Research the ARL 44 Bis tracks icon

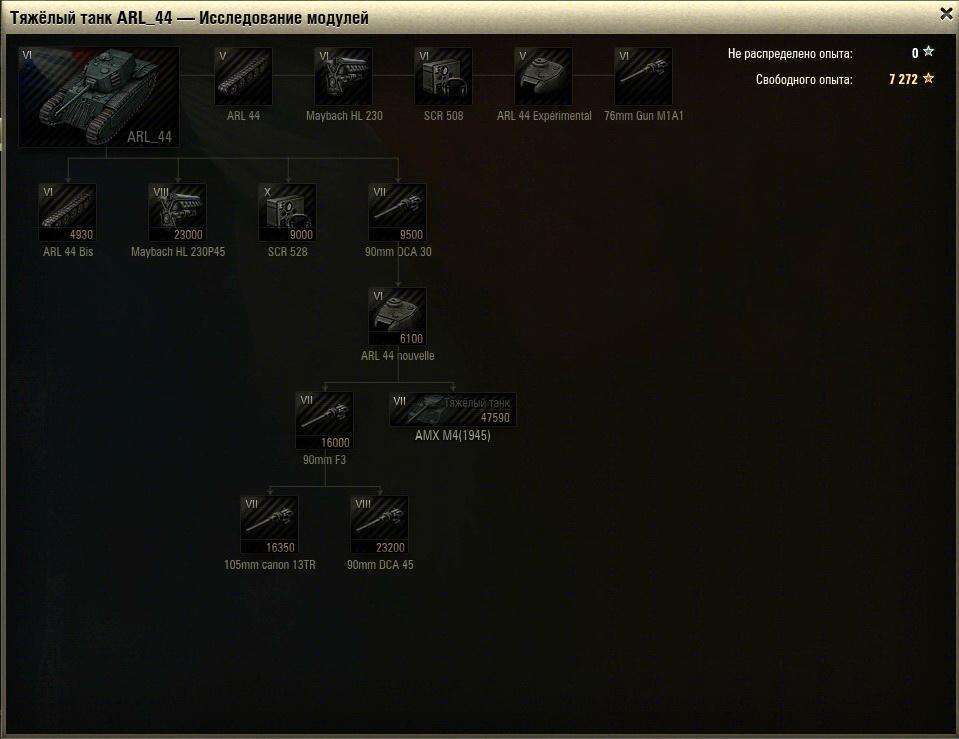point(67,212)
